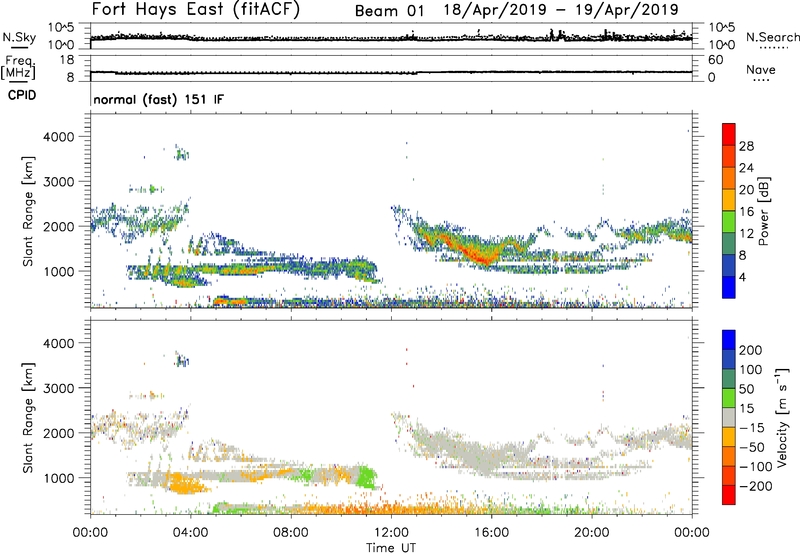
Task: Pick the red bottom segment of velocity colorbar
Action: coord(729,495)
